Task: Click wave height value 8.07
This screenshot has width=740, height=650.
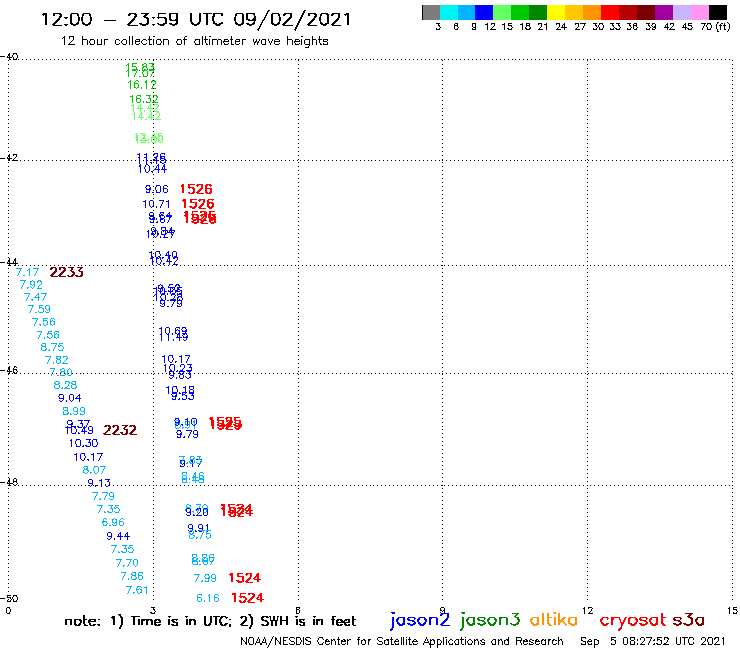Action: click(x=94, y=470)
